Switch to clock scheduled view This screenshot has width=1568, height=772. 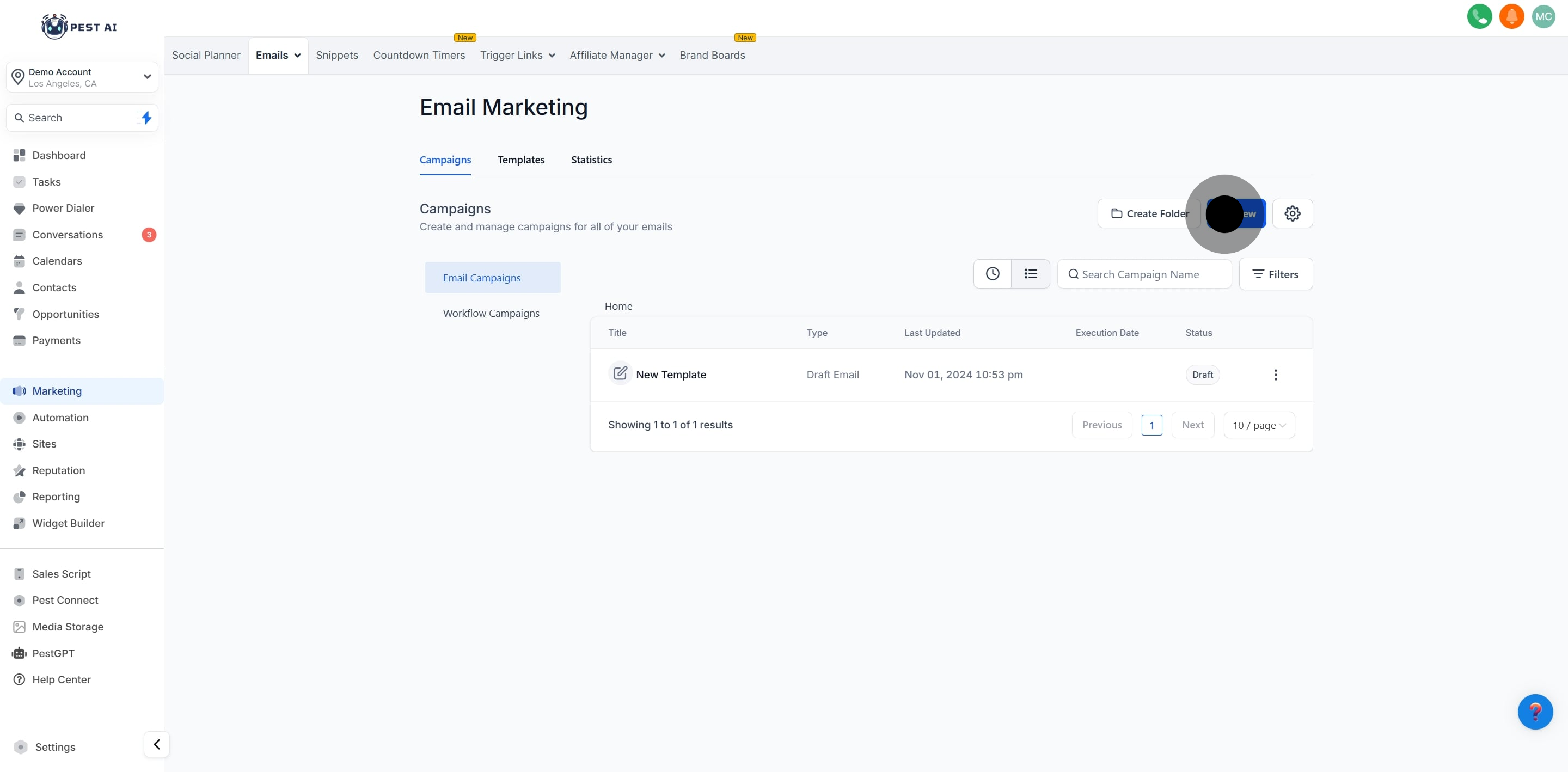(992, 274)
